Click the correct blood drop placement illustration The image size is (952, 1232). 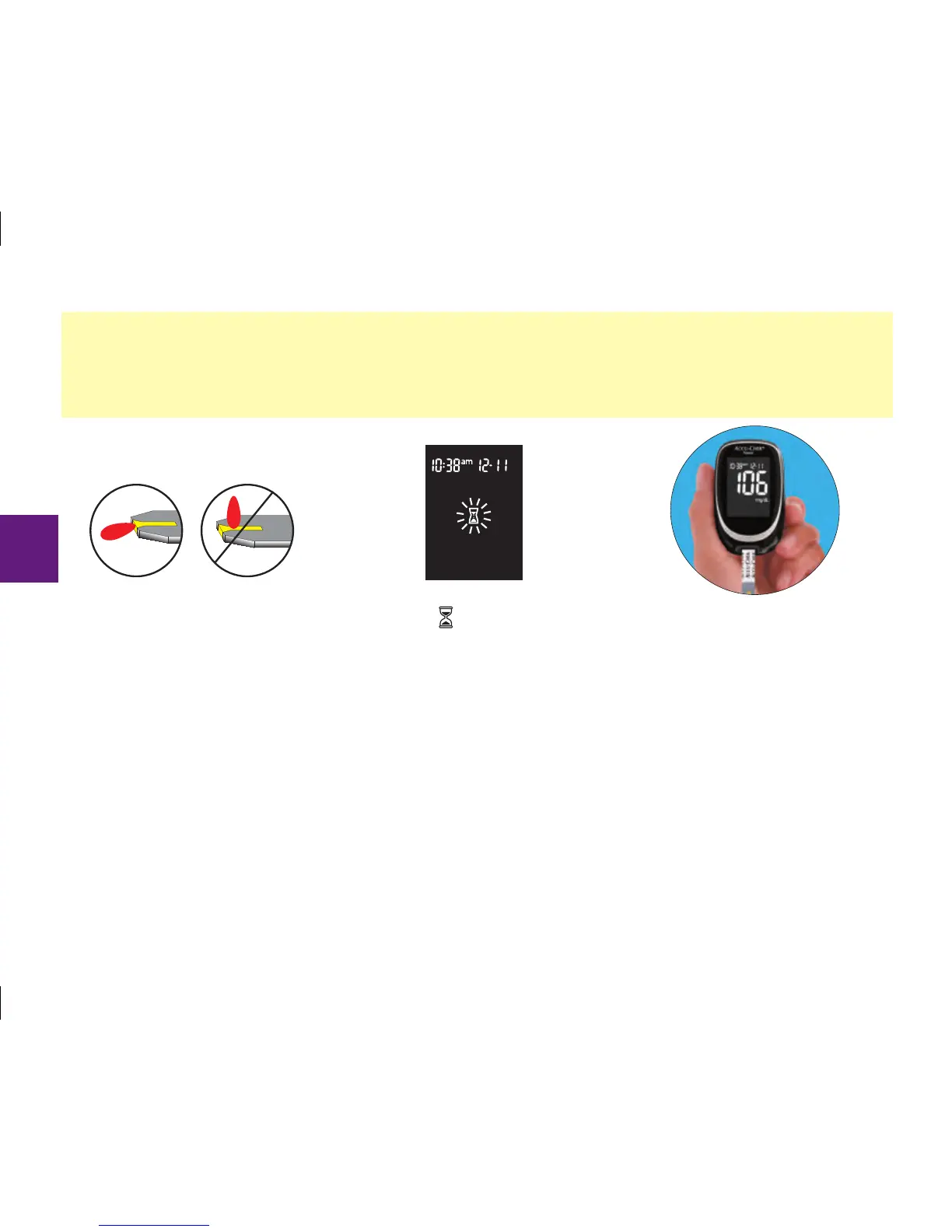pos(137,530)
